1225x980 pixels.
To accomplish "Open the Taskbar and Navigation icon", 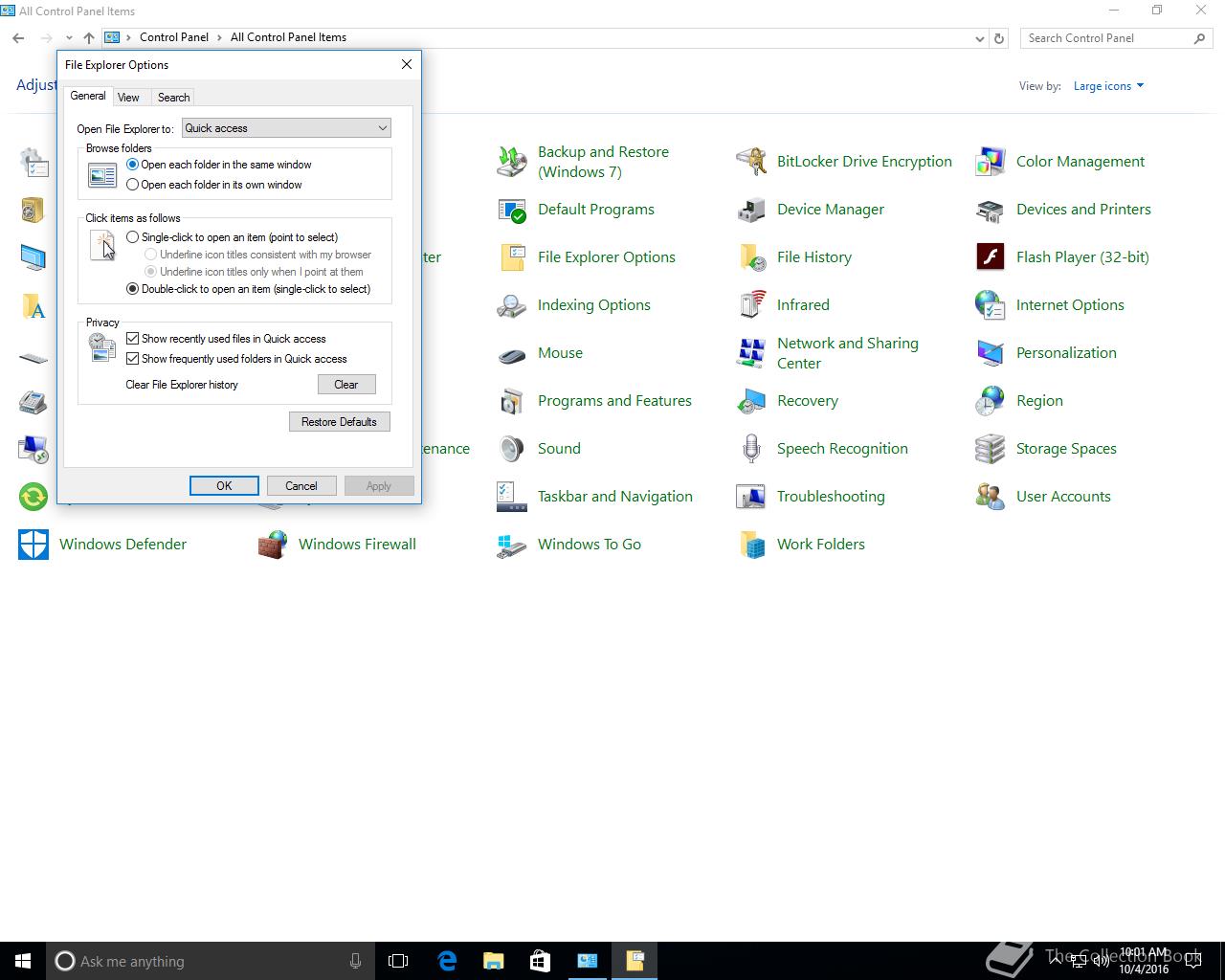I will (x=512, y=497).
